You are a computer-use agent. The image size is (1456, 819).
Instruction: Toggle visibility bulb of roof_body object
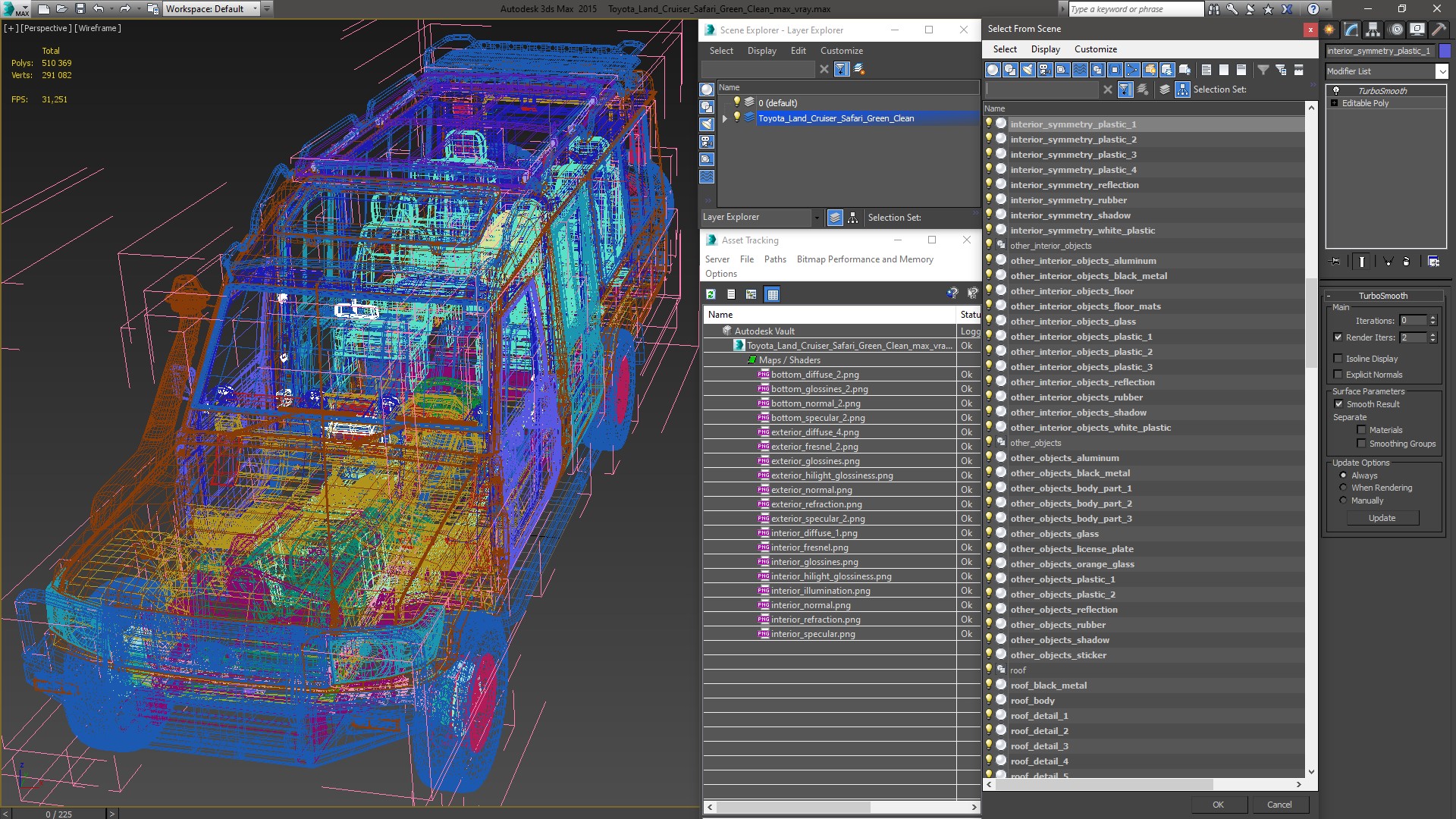989,700
